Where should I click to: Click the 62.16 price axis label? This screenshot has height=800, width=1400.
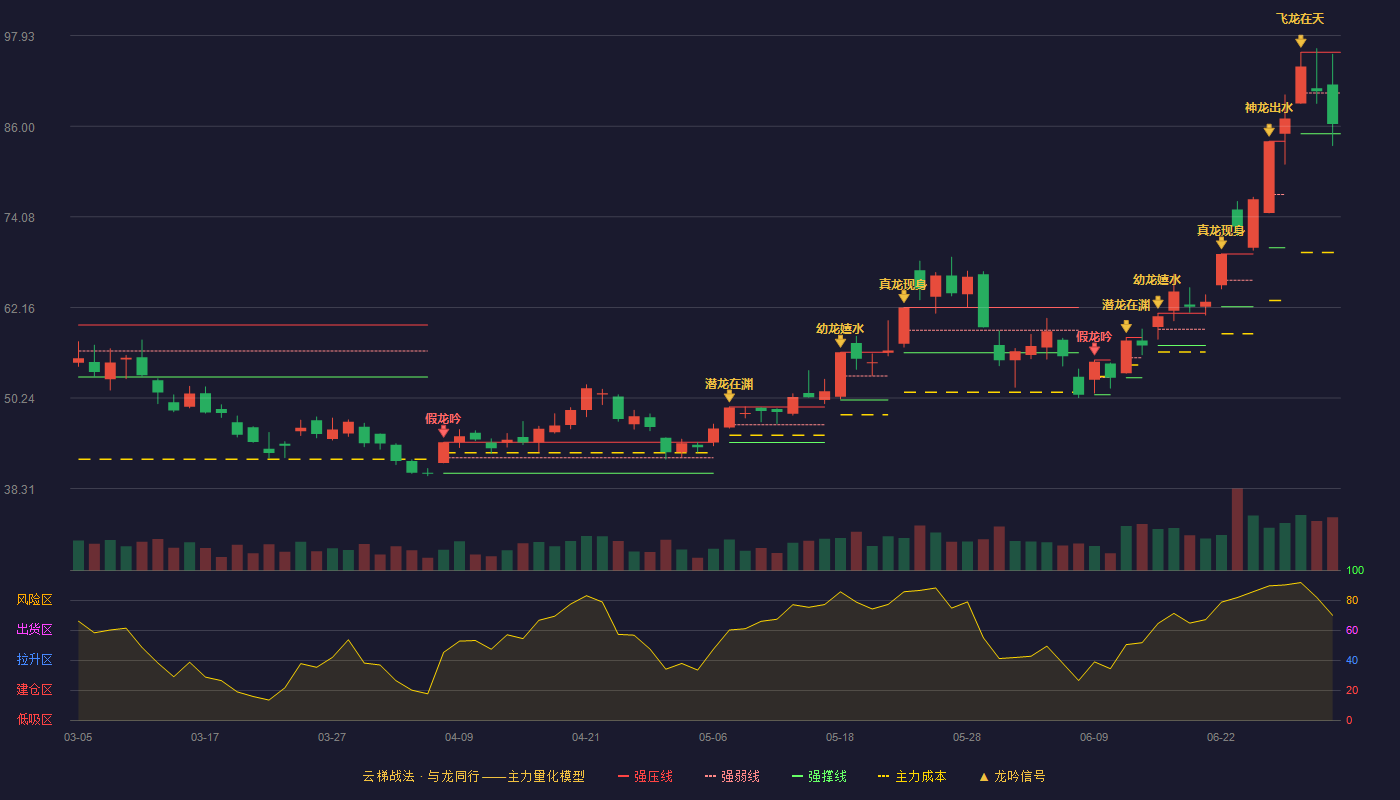[19, 308]
